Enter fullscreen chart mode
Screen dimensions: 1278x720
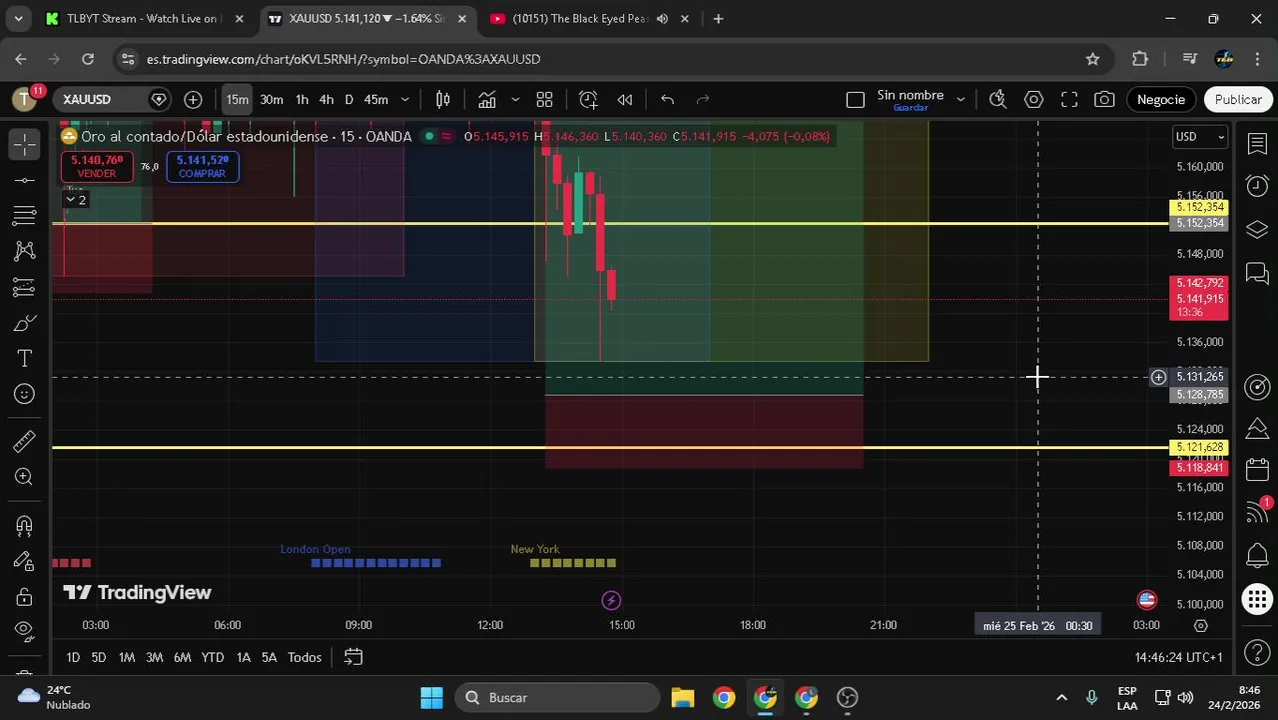pos(1069,99)
